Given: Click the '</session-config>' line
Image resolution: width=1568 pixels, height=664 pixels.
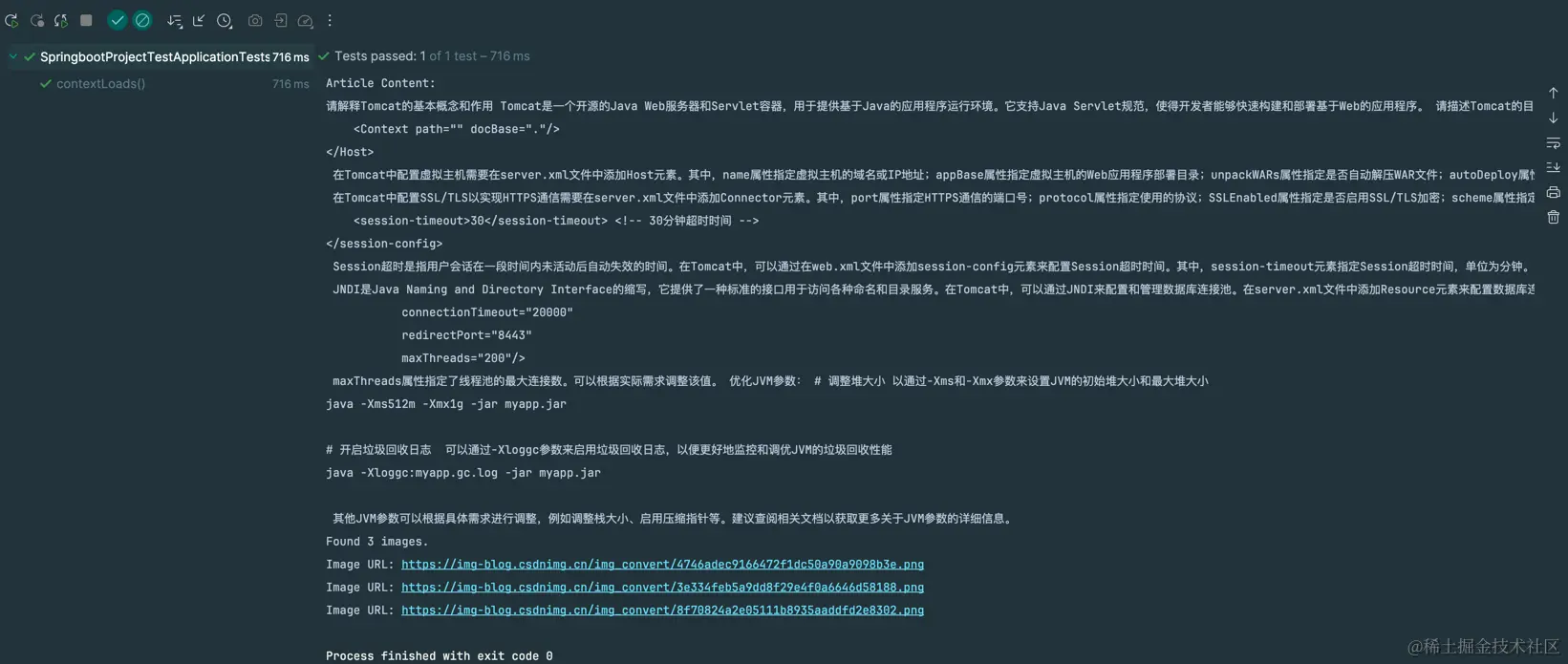Looking at the screenshot, I should 384,244.
